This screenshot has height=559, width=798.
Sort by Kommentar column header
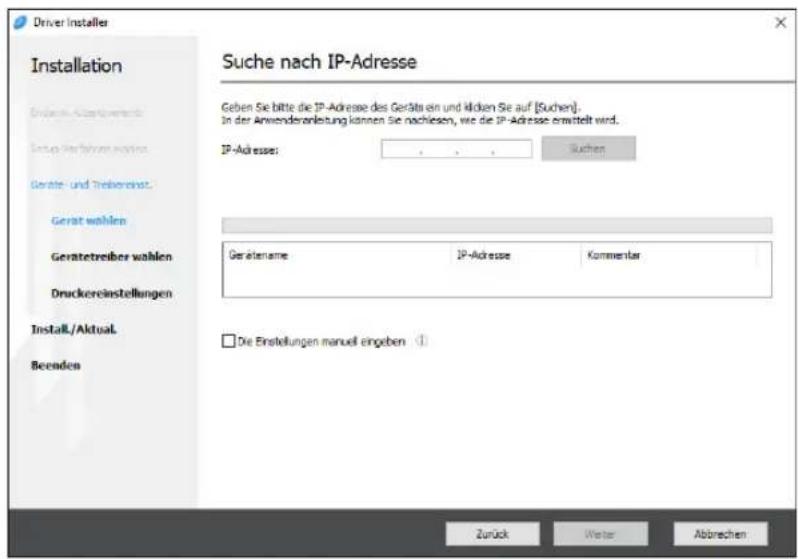[x=669, y=255]
